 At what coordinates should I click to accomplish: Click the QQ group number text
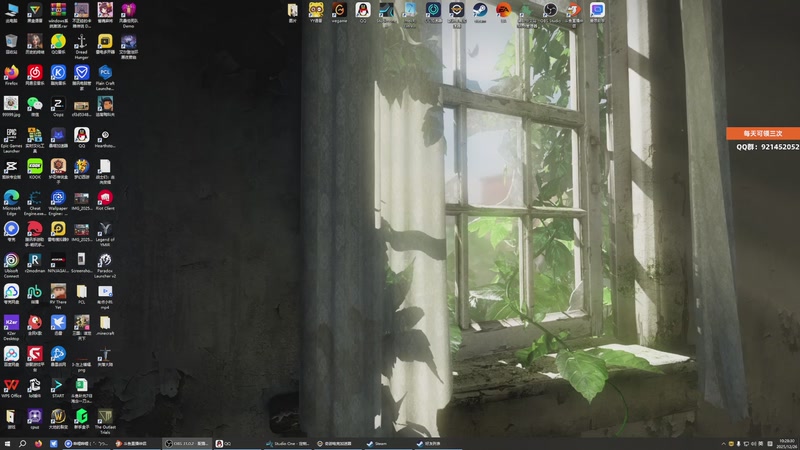pos(767,146)
